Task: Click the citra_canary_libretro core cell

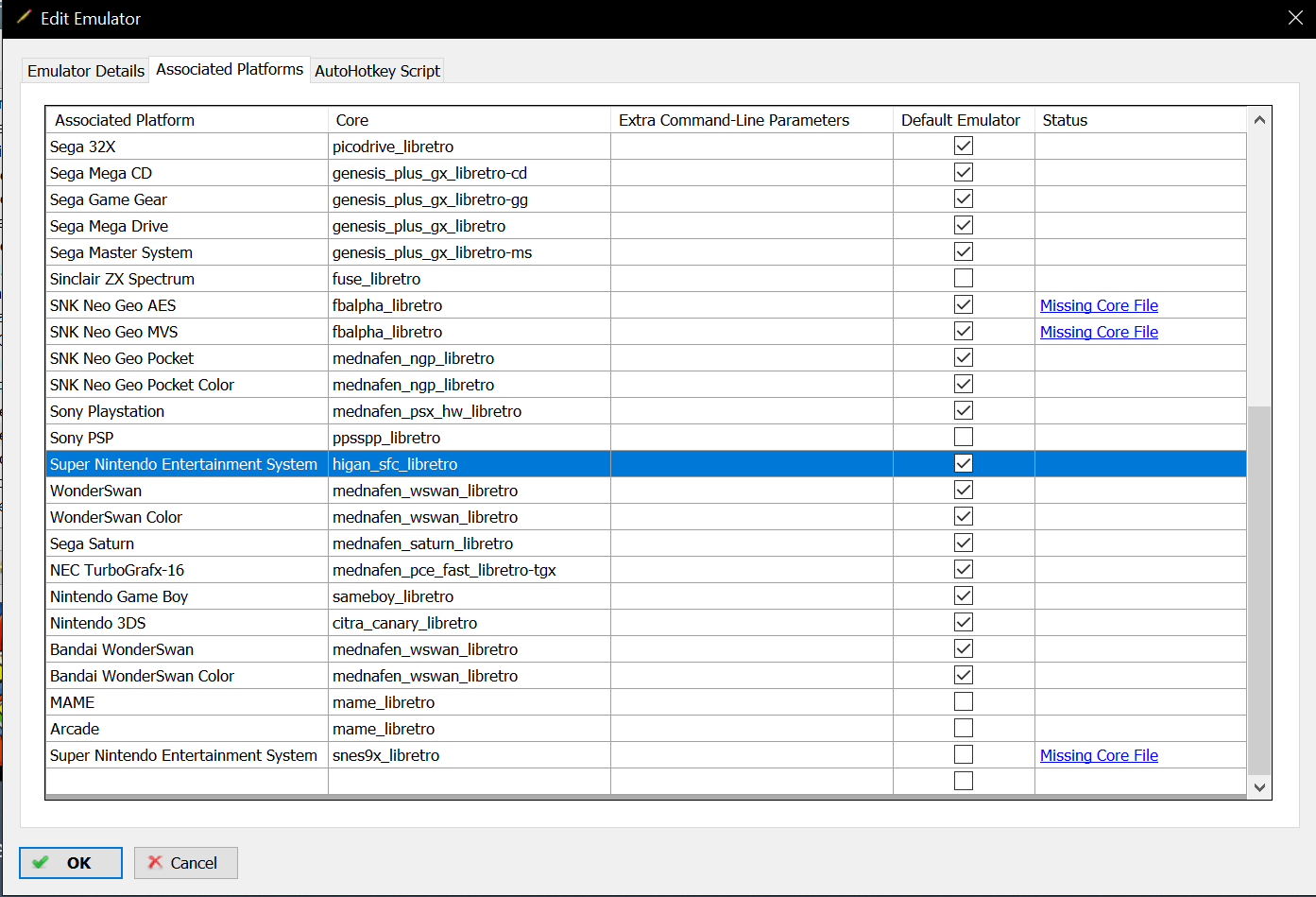Action: [x=470, y=623]
